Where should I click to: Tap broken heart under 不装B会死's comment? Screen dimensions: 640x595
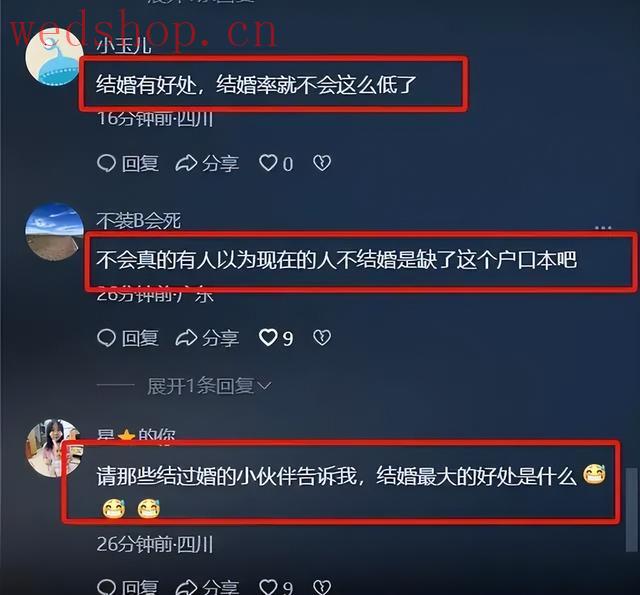click(322, 338)
